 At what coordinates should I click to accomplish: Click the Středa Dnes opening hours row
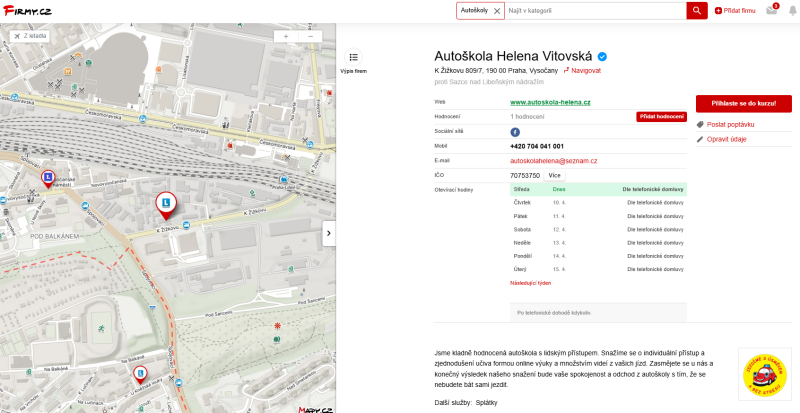coord(598,189)
